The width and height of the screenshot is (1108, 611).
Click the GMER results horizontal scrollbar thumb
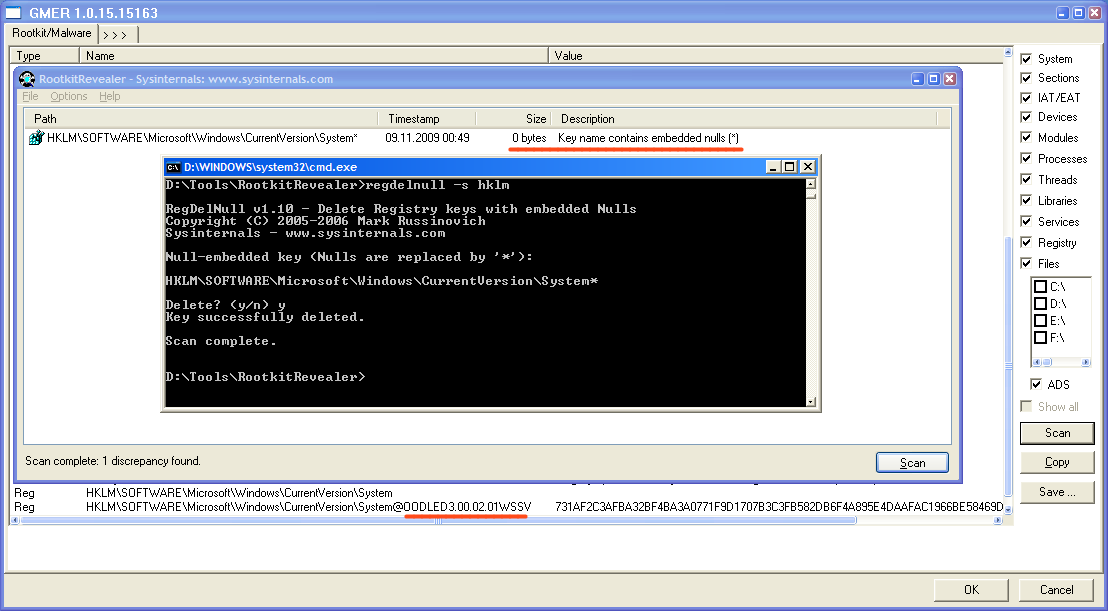[x=438, y=521]
